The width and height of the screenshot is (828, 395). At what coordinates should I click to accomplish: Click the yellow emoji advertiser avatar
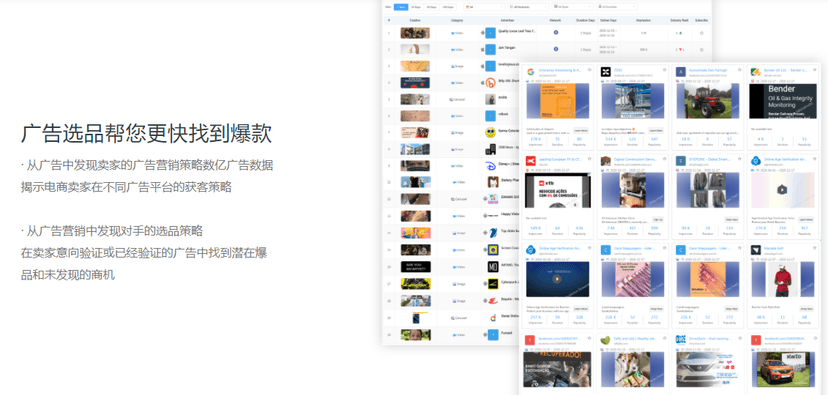click(491, 132)
